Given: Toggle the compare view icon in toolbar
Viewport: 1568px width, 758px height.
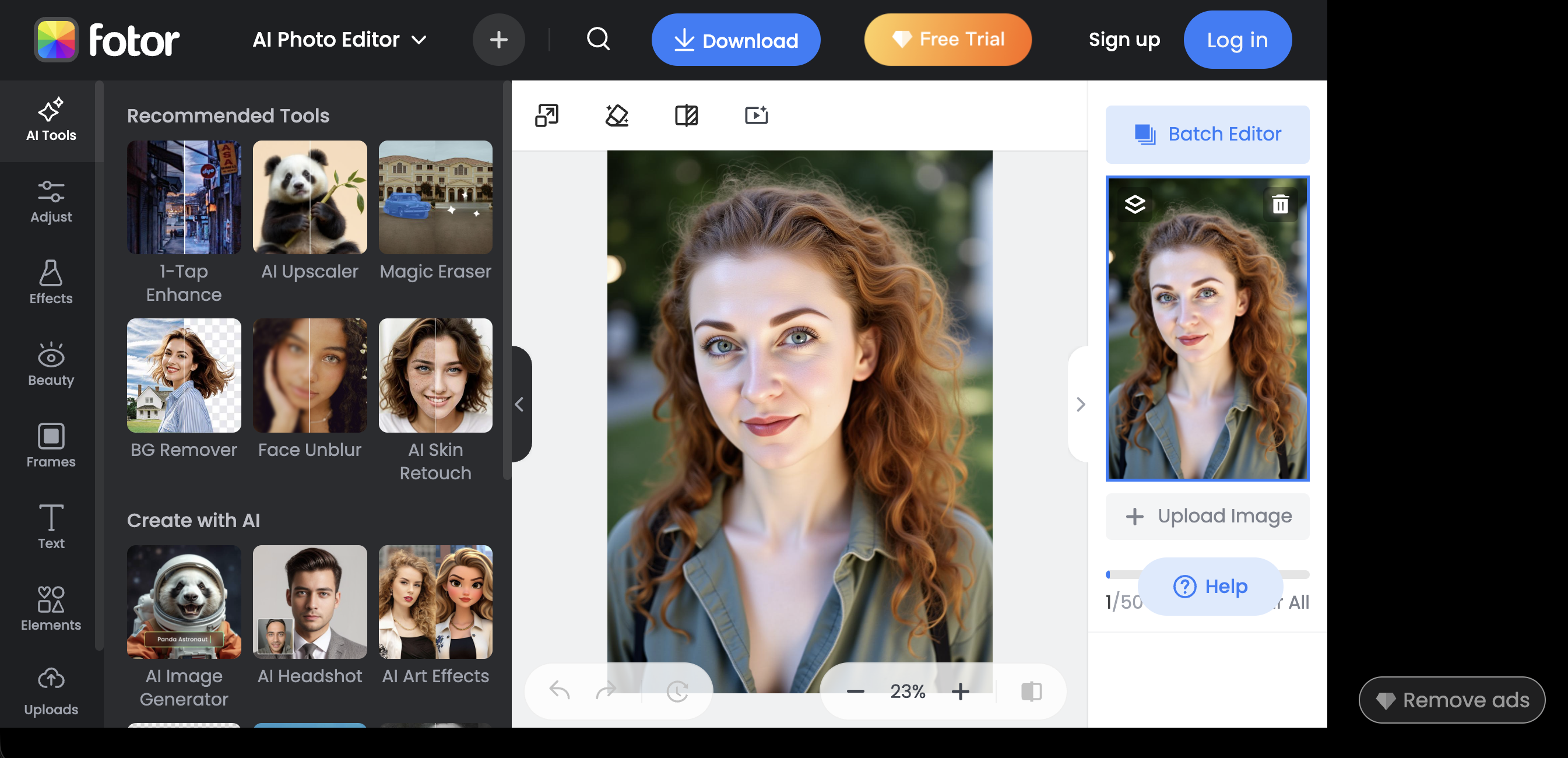Looking at the screenshot, I should 686,115.
